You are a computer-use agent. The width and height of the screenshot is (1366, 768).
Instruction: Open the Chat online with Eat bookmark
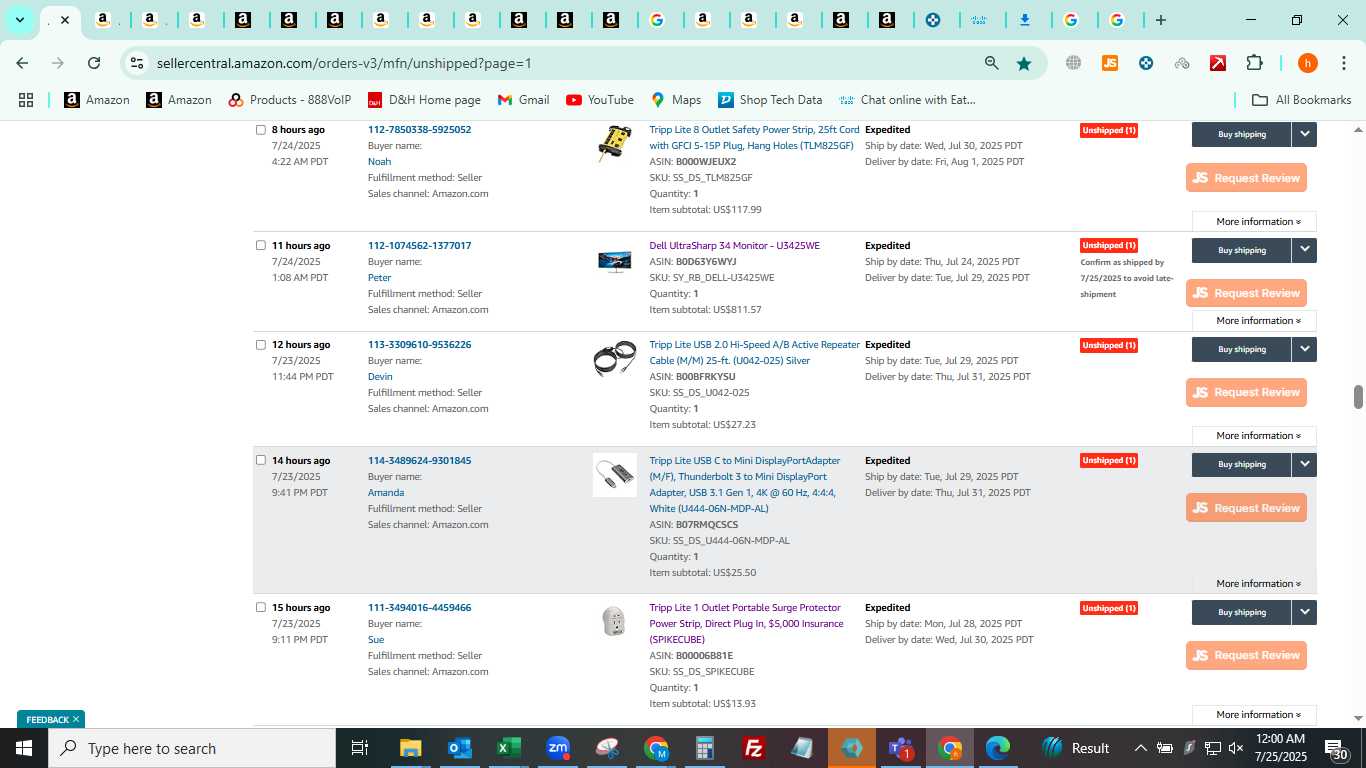click(x=907, y=100)
